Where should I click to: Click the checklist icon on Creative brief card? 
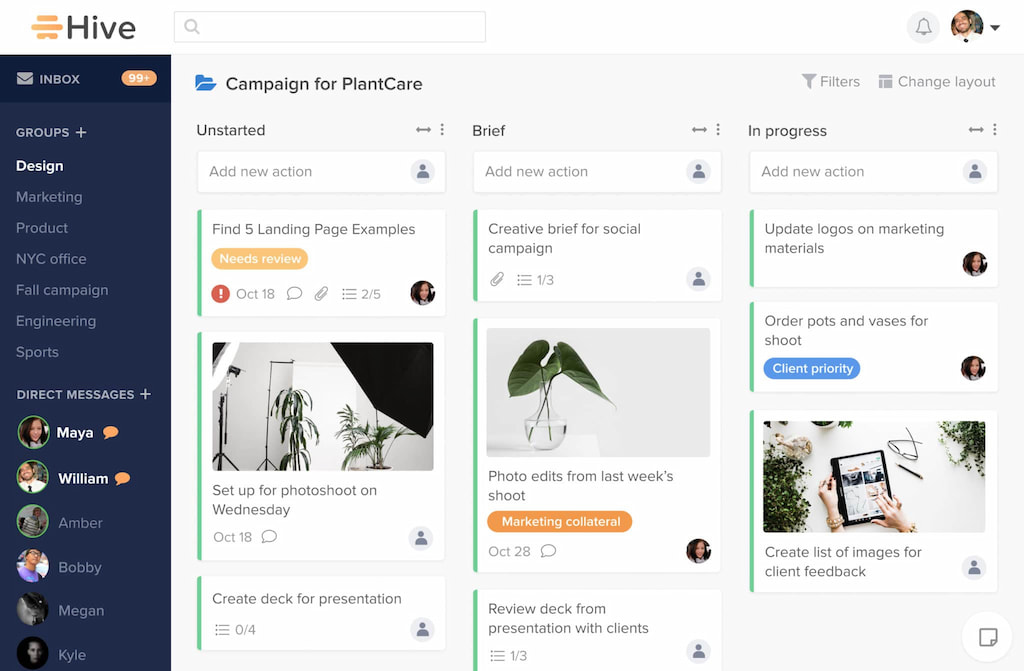524,280
